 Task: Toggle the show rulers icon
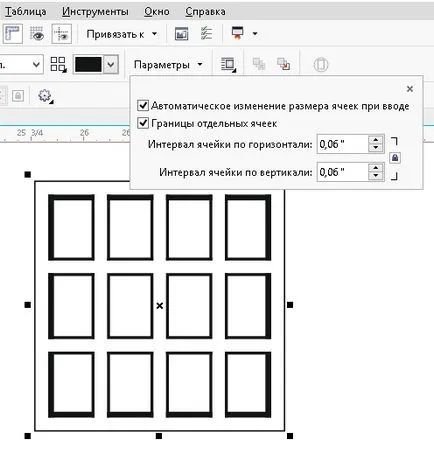[13, 34]
